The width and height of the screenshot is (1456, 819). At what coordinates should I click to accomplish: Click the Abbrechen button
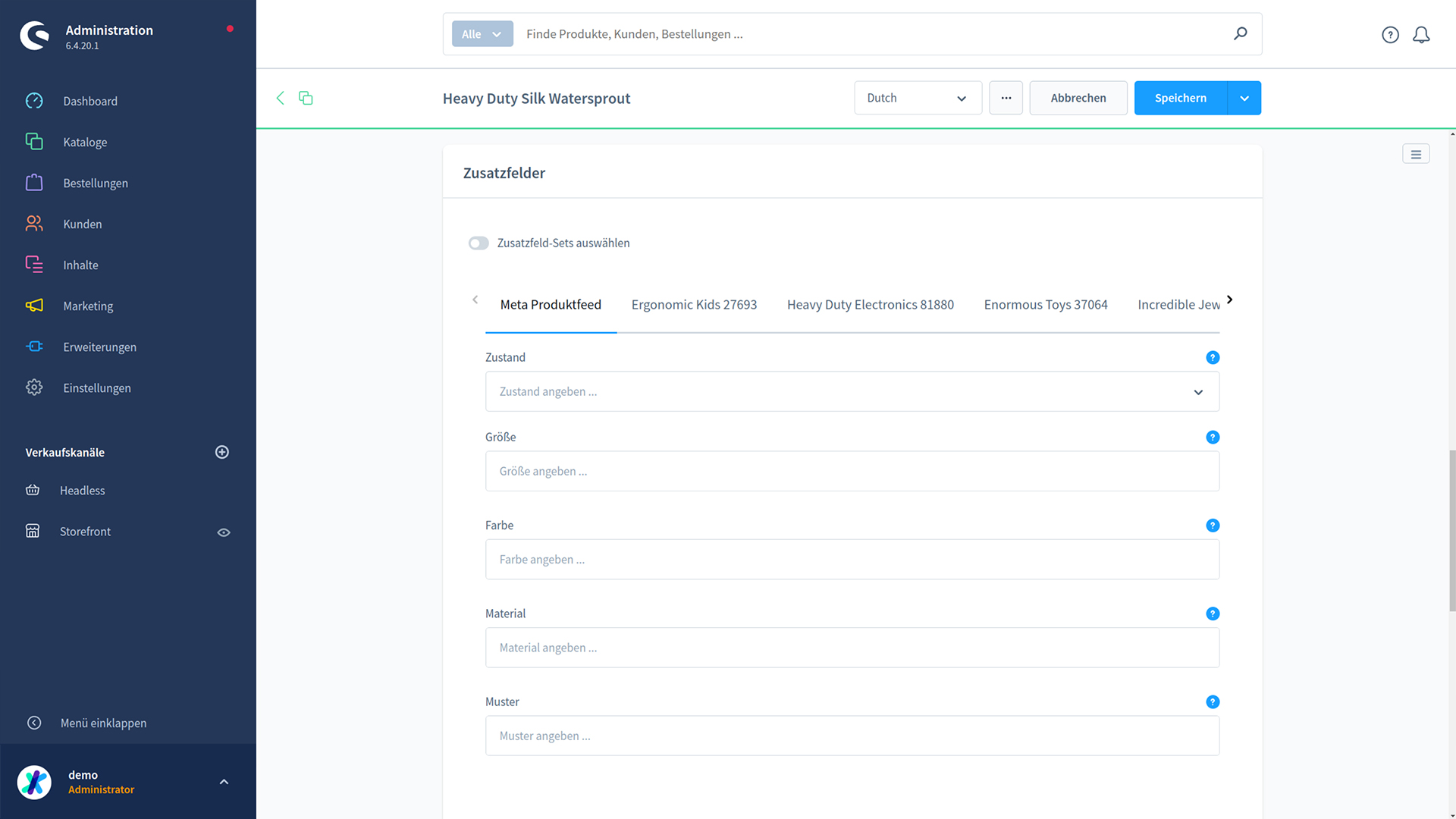point(1078,98)
